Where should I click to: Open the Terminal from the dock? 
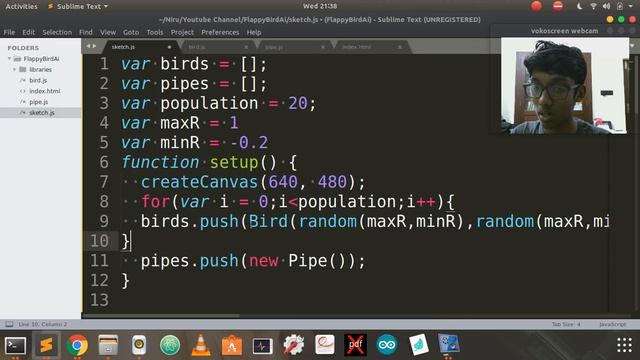(x=16, y=345)
